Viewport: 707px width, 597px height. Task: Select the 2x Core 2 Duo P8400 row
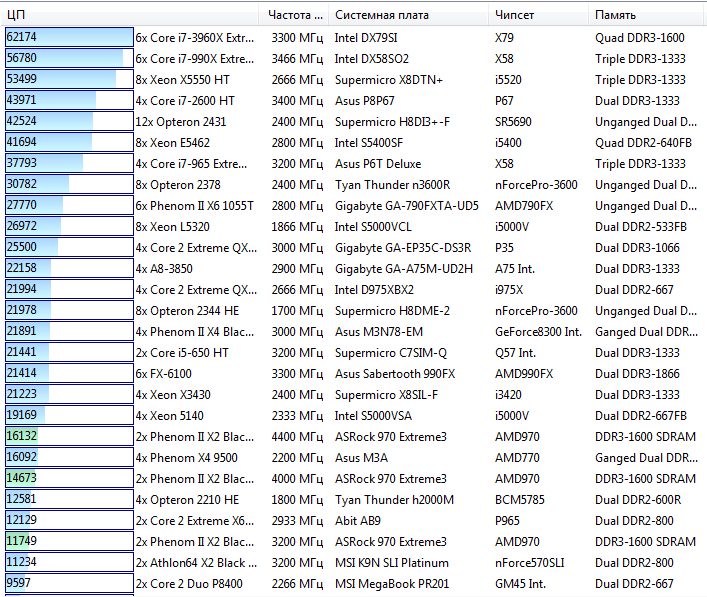click(354, 583)
